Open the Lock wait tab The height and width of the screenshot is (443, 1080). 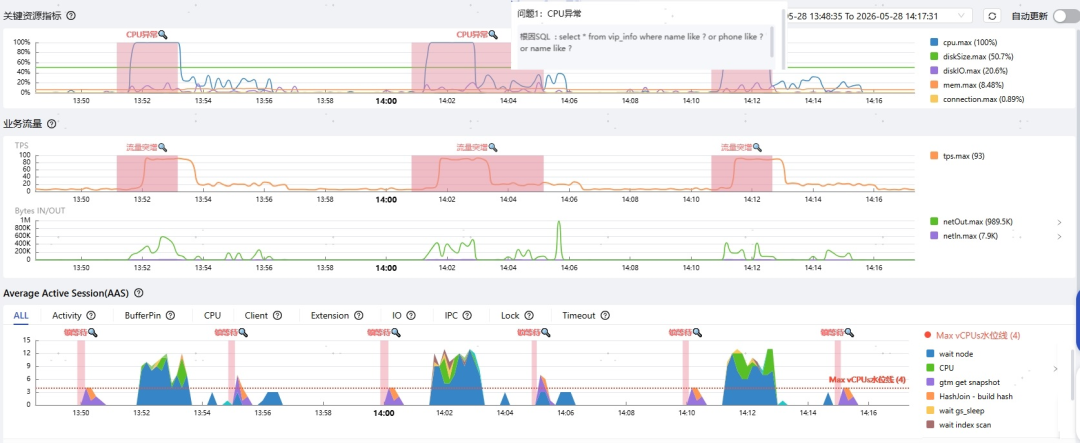click(x=510, y=316)
